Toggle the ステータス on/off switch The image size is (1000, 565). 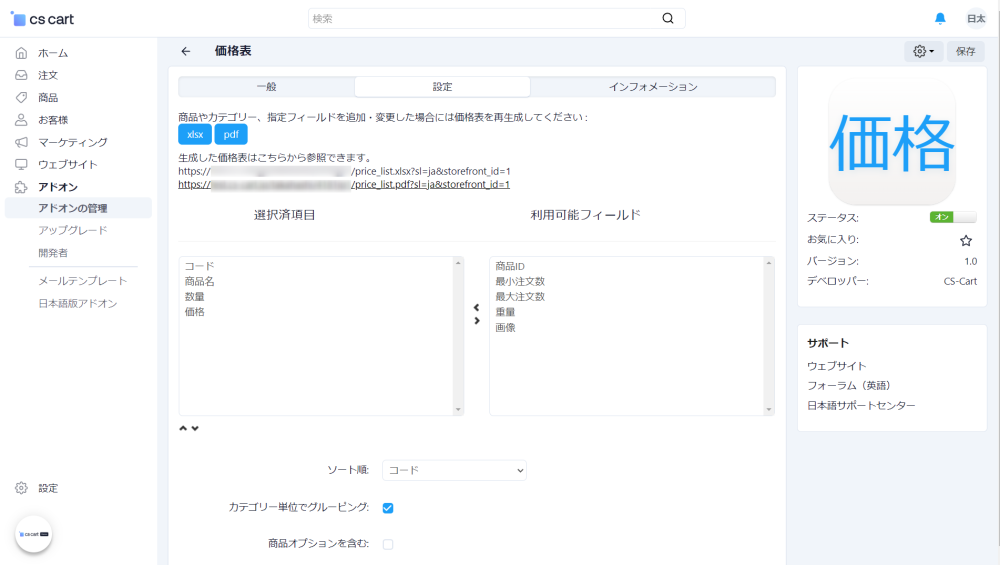953,217
